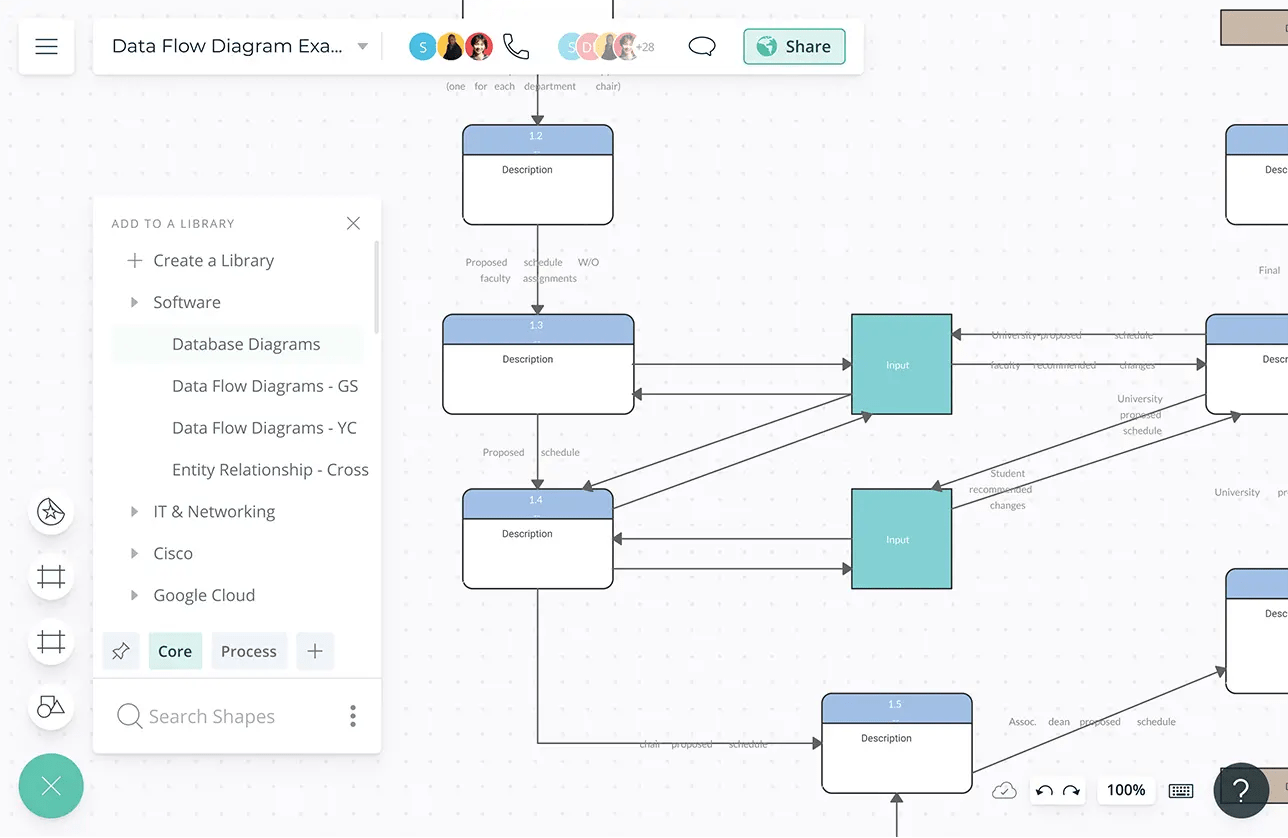Redo the last change
This screenshot has width=1288, height=838.
tap(1070, 790)
